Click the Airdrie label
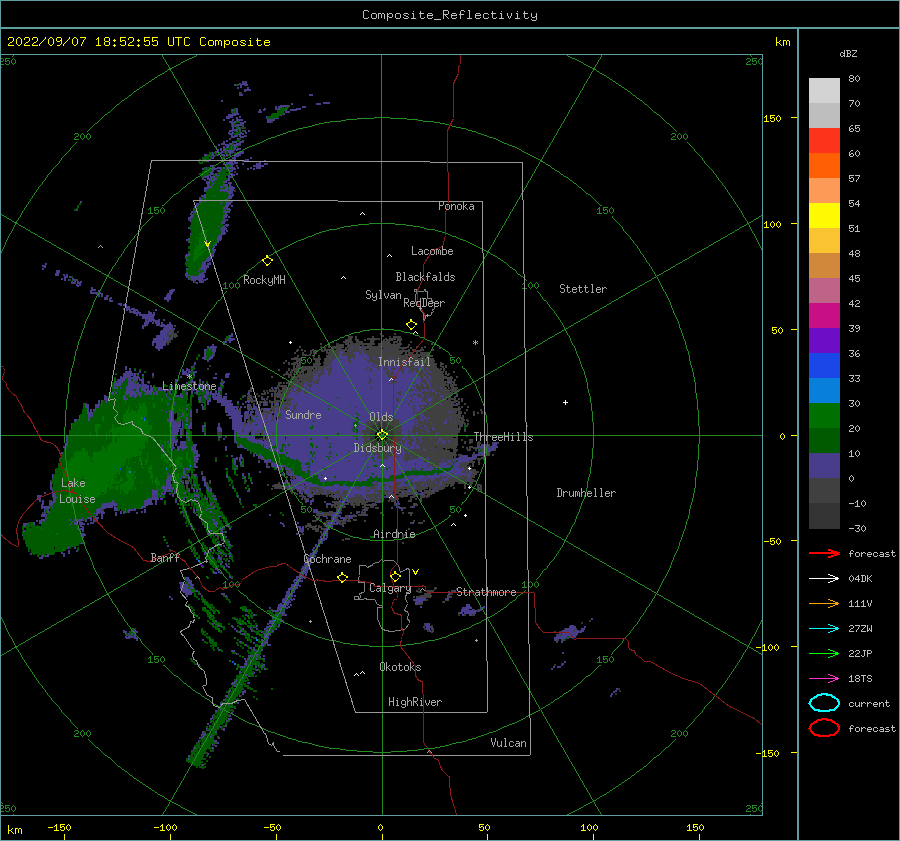Viewport: 900px width, 841px height. coord(394,534)
